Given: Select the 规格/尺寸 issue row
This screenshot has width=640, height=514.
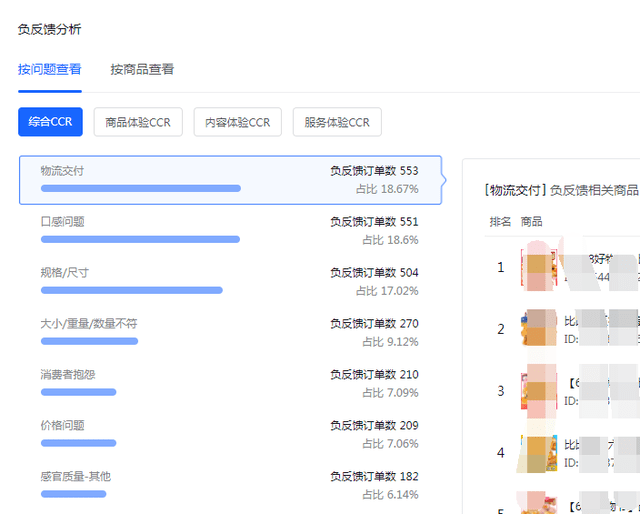Looking at the screenshot, I should [230, 282].
